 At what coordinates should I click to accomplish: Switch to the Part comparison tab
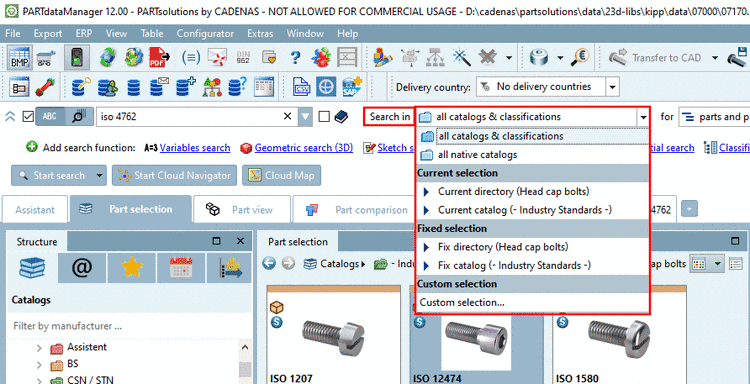(x=353, y=209)
